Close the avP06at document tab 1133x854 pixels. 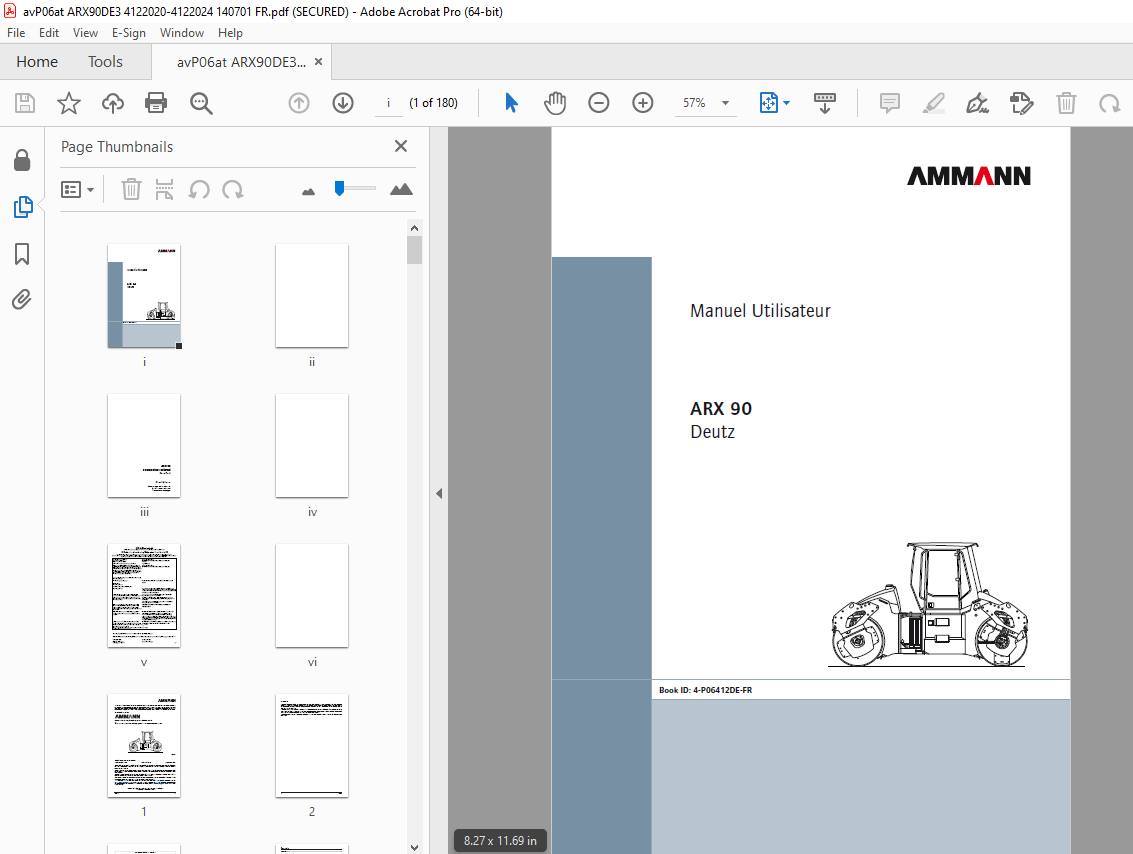[x=318, y=62]
